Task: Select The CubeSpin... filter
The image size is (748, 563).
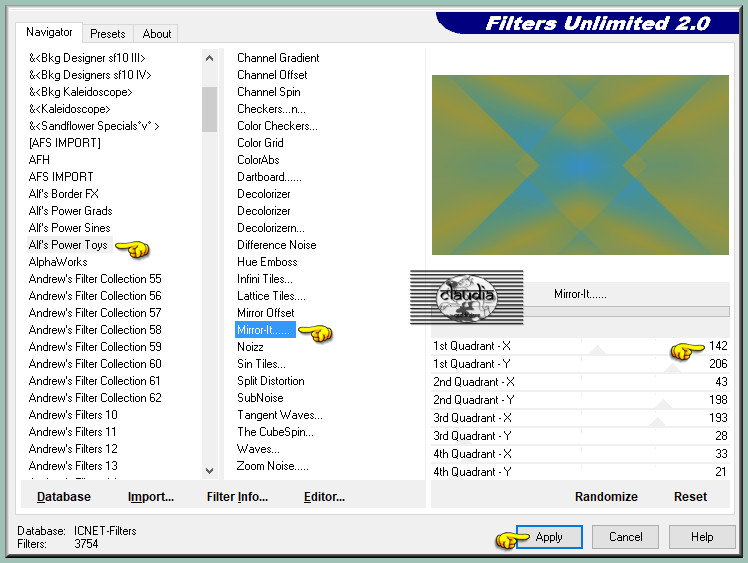Action: pos(276,432)
